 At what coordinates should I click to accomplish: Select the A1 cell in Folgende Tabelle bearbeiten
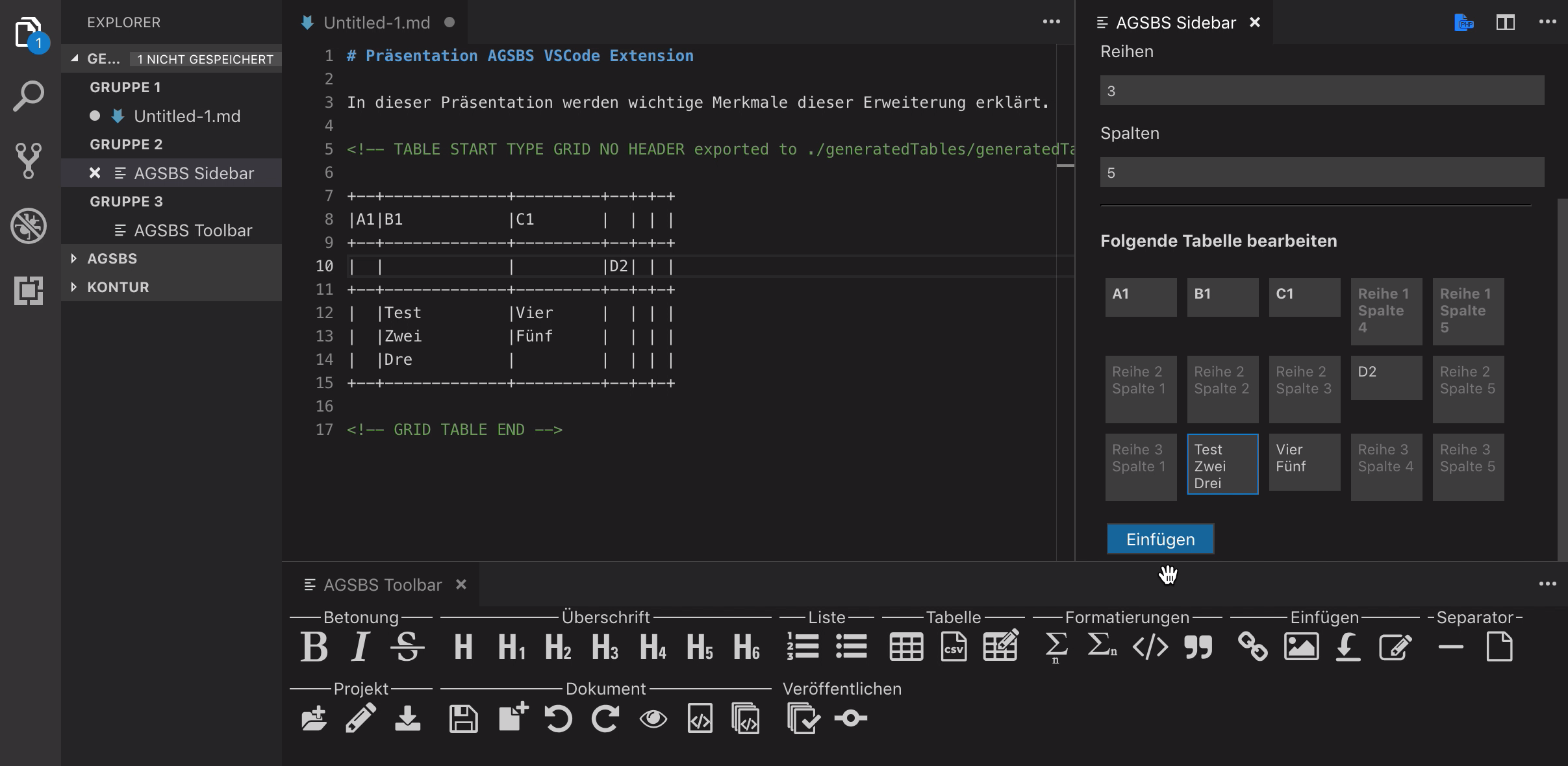click(x=1139, y=297)
